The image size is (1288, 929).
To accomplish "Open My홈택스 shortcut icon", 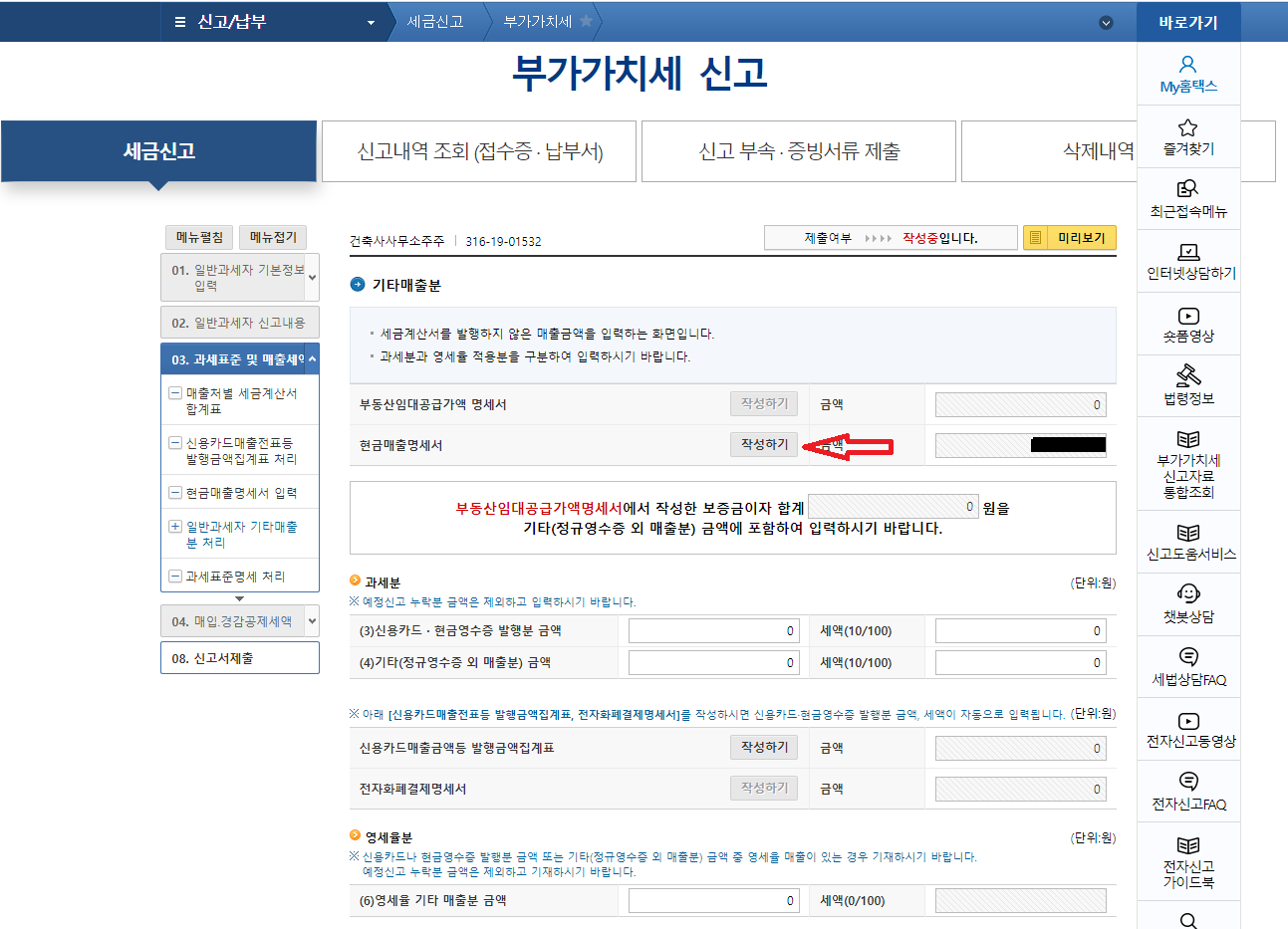I will pyautogui.click(x=1187, y=65).
